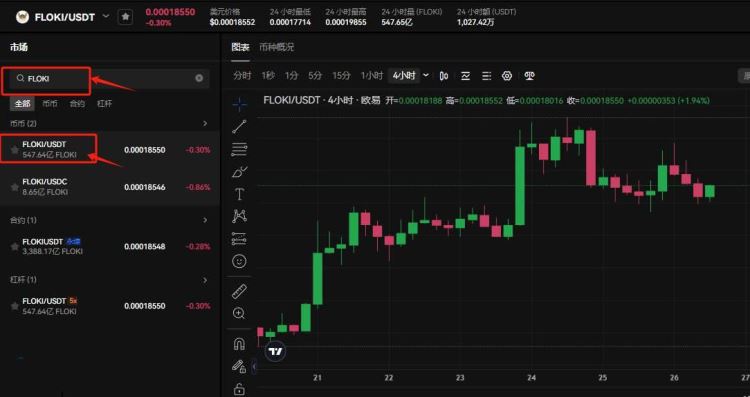The height and width of the screenshot is (397, 750).
Task: Toggle favorite star beside FLOKI/USDT header
Action: (x=125, y=17)
